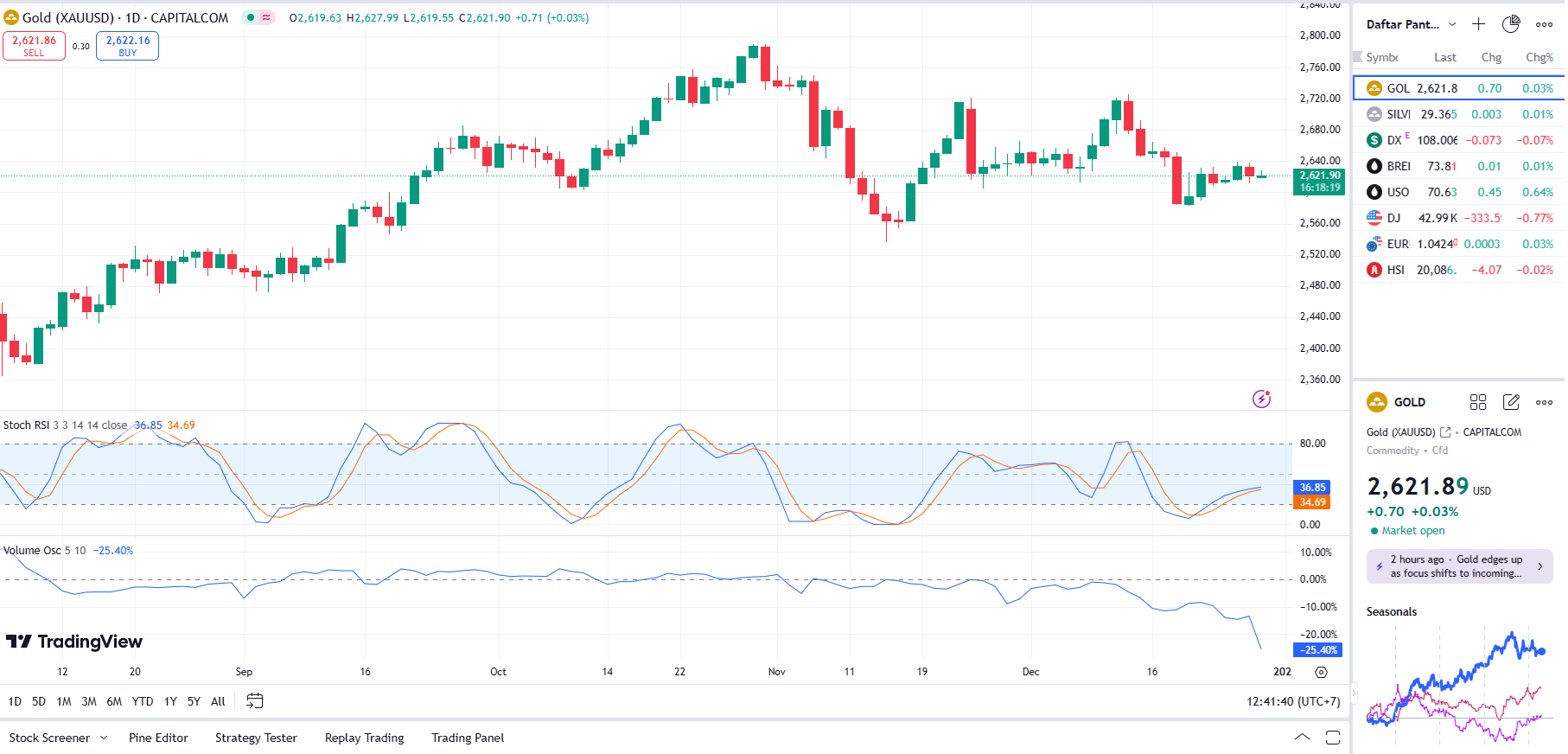Maximize the bottom panel with the square icon
This screenshot has width=1568, height=754.
click(x=1333, y=738)
